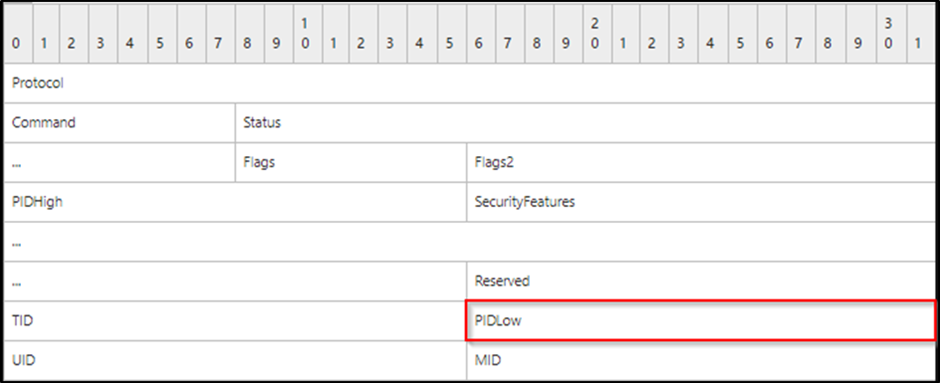
Task: Select the Reserved field cell
Action: coord(700,281)
